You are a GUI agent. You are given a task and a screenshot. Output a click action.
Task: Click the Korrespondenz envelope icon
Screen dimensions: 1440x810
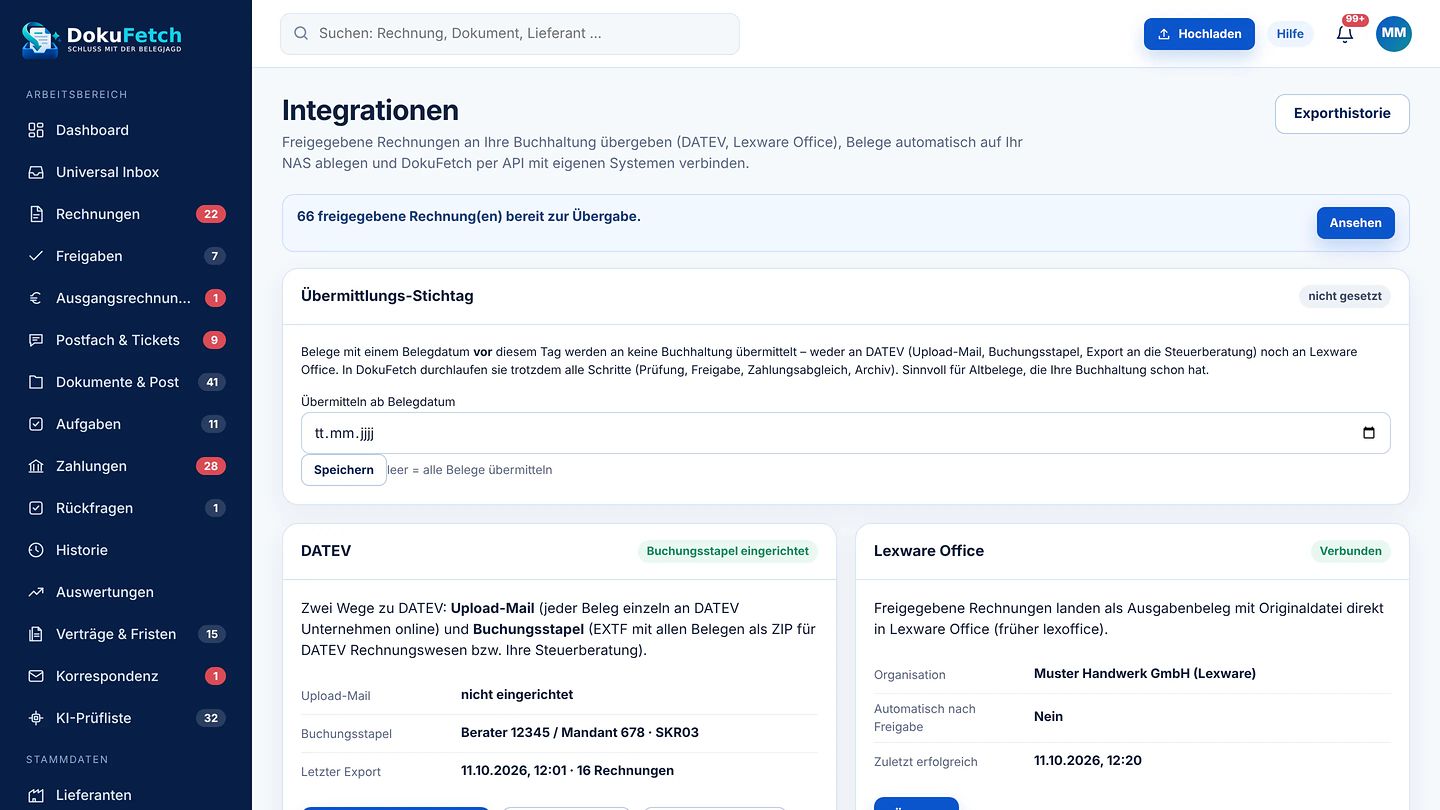pyautogui.click(x=36, y=676)
